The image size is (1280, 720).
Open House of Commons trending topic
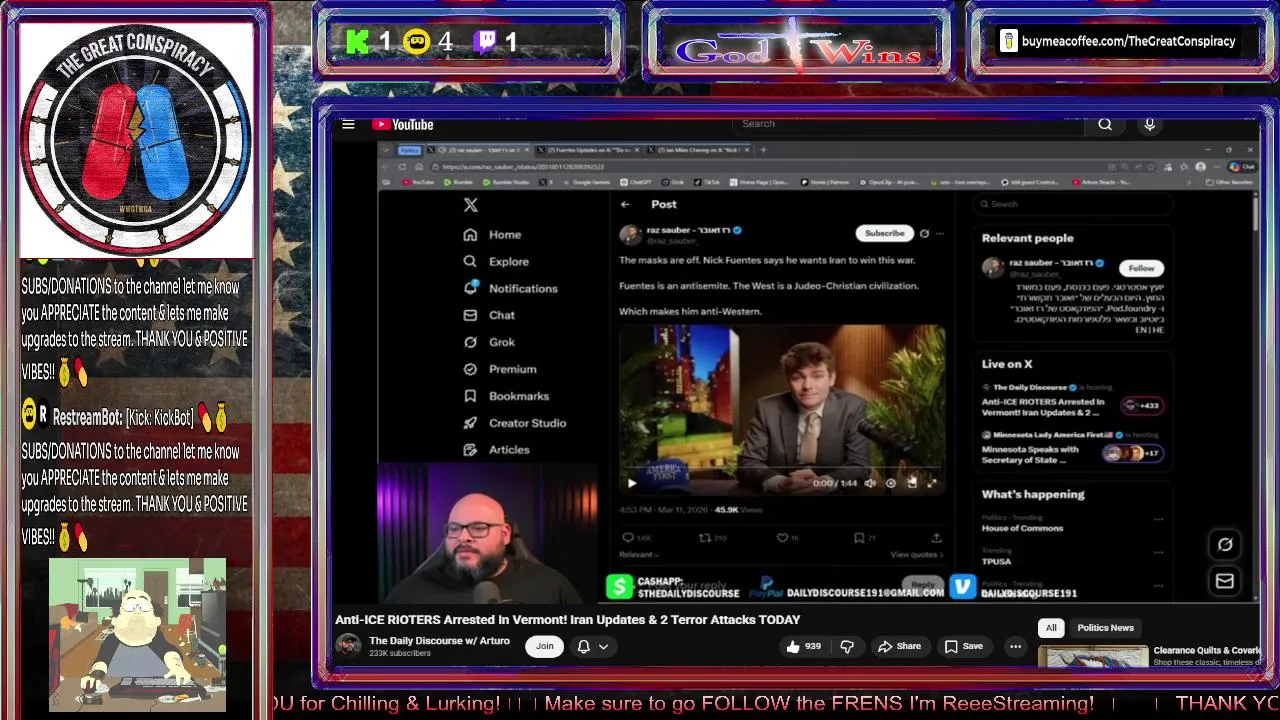pyautogui.click(x=1022, y=528)
